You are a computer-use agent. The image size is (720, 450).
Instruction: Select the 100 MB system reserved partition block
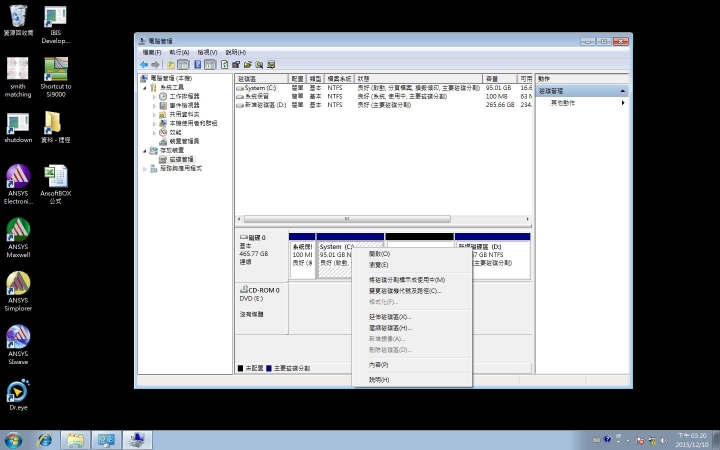pos(302,256)
